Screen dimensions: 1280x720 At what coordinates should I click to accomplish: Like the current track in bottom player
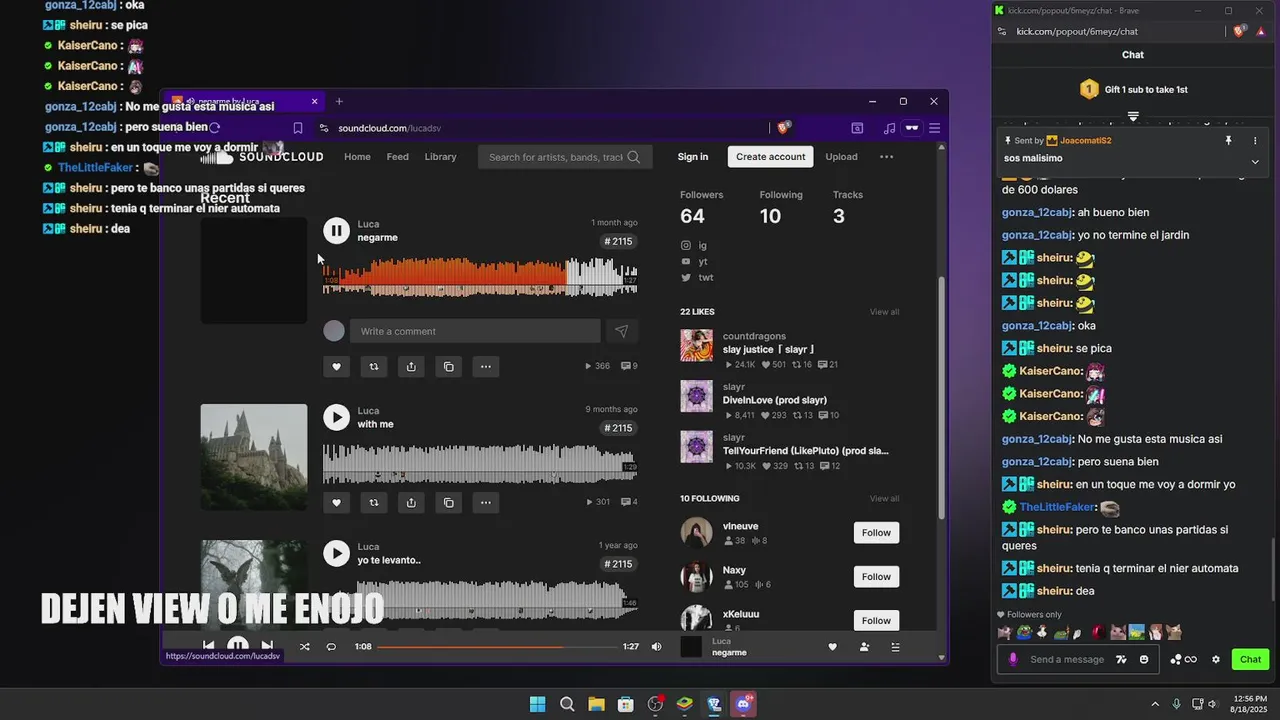pyautogui.click(x=832, y=647)
